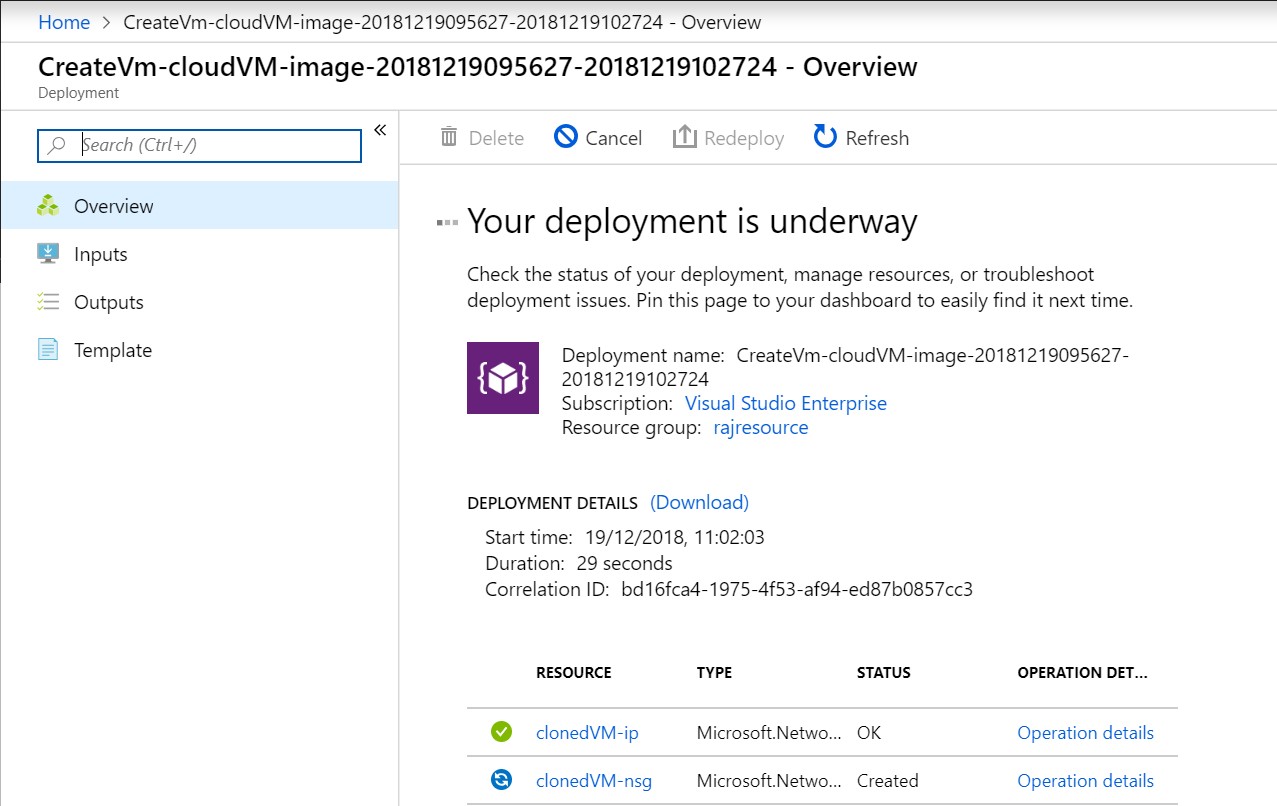
Task: Open the deployment details Download link
Action: pyautogui.click(x=698, y=502)
